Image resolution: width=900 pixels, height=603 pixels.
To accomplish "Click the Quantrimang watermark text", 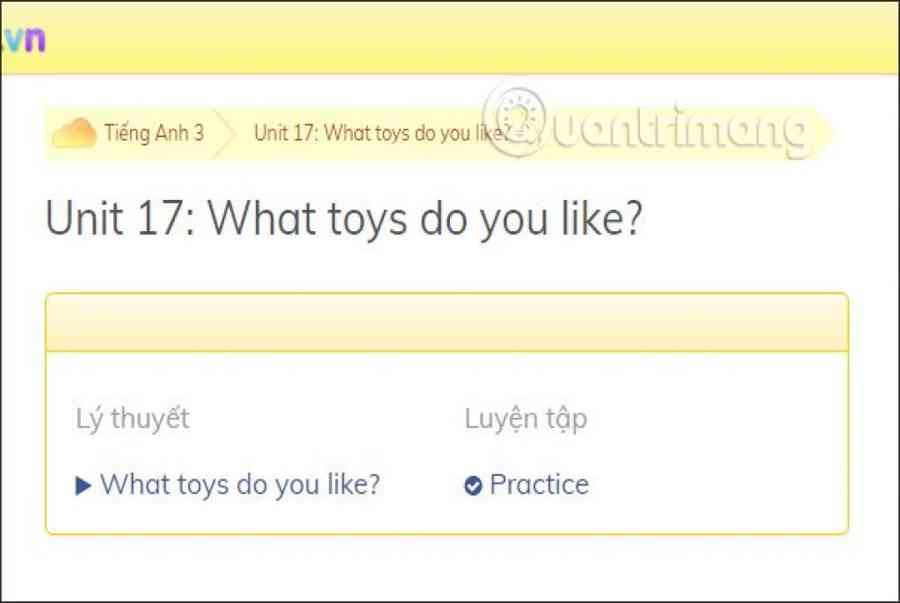I will tap(680, 131).
